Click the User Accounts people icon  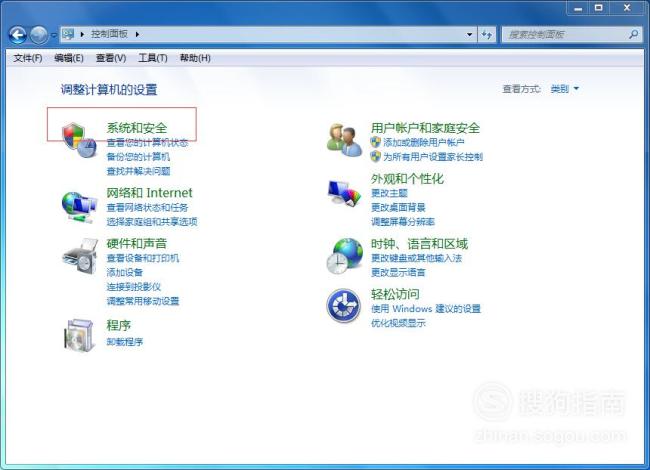344,140
